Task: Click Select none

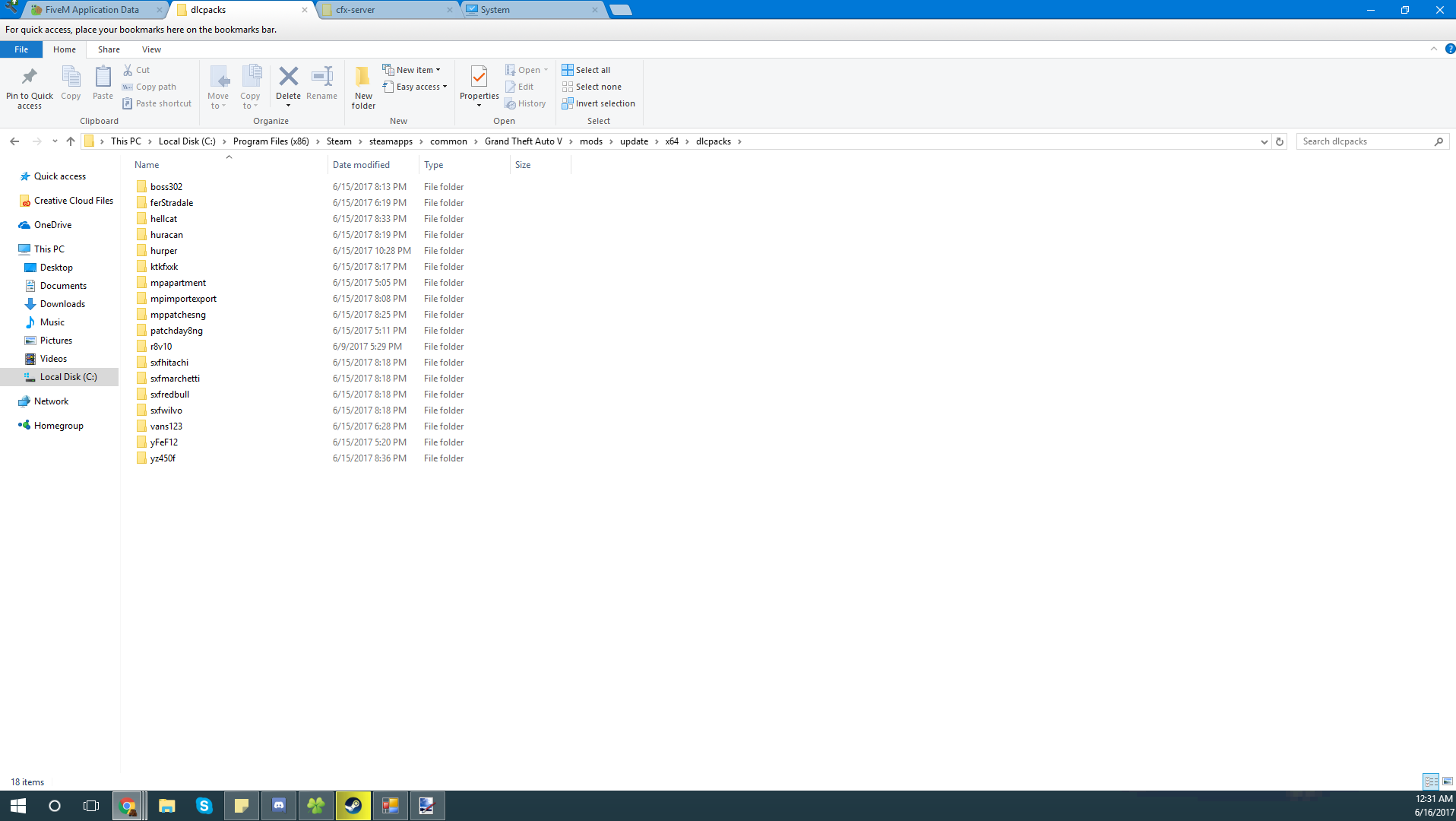Action: click(x=592, y=87)
